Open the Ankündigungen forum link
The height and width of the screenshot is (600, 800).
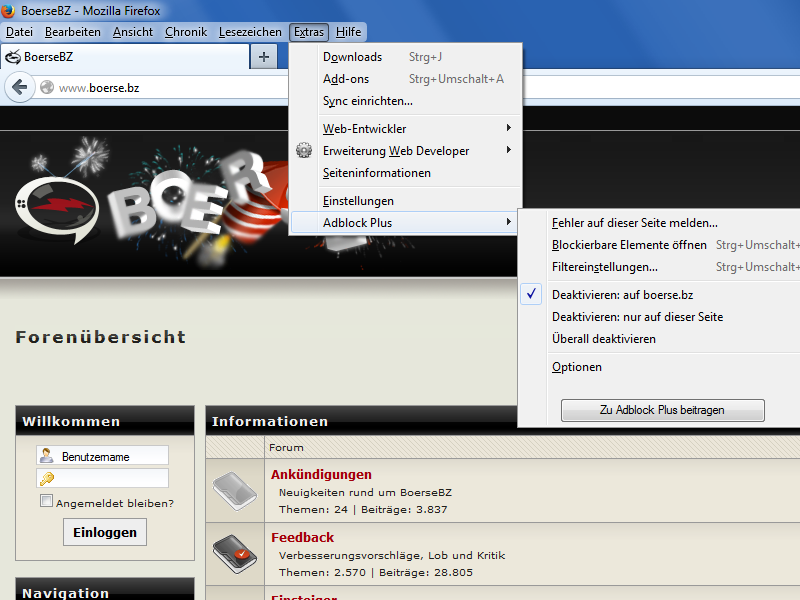click(321, 474)
